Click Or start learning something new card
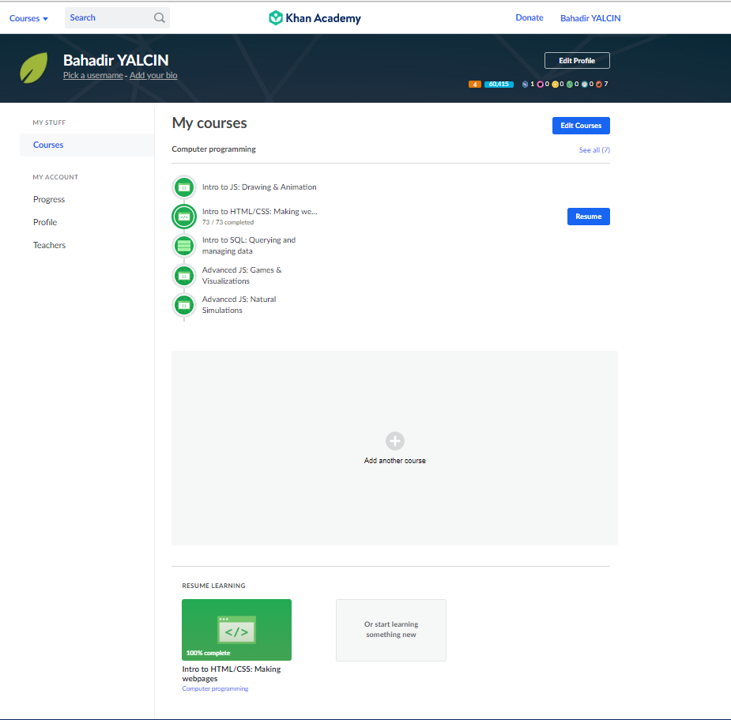This screenshot has height=720, width=731. [x=391, y=630]
